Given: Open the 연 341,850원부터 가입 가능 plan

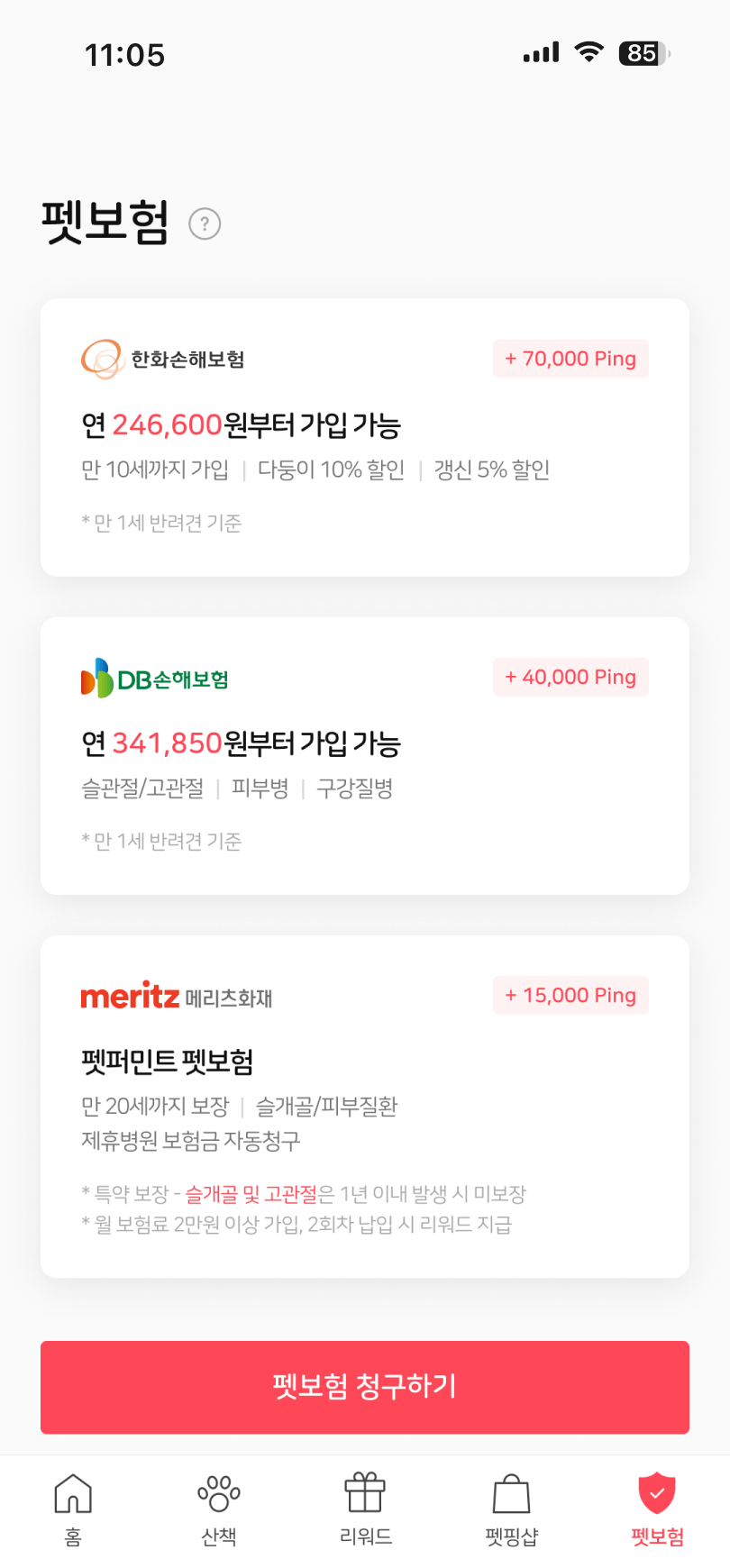Looking at the screenshot, I should [241, 743].
